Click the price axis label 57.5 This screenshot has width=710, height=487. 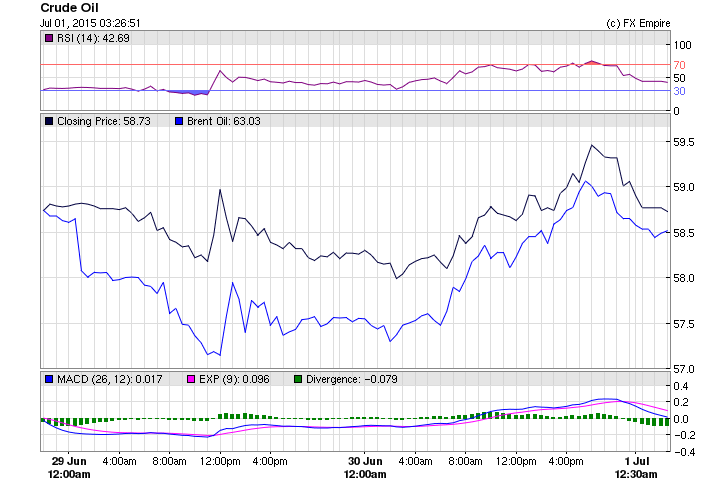coord(684,324)
